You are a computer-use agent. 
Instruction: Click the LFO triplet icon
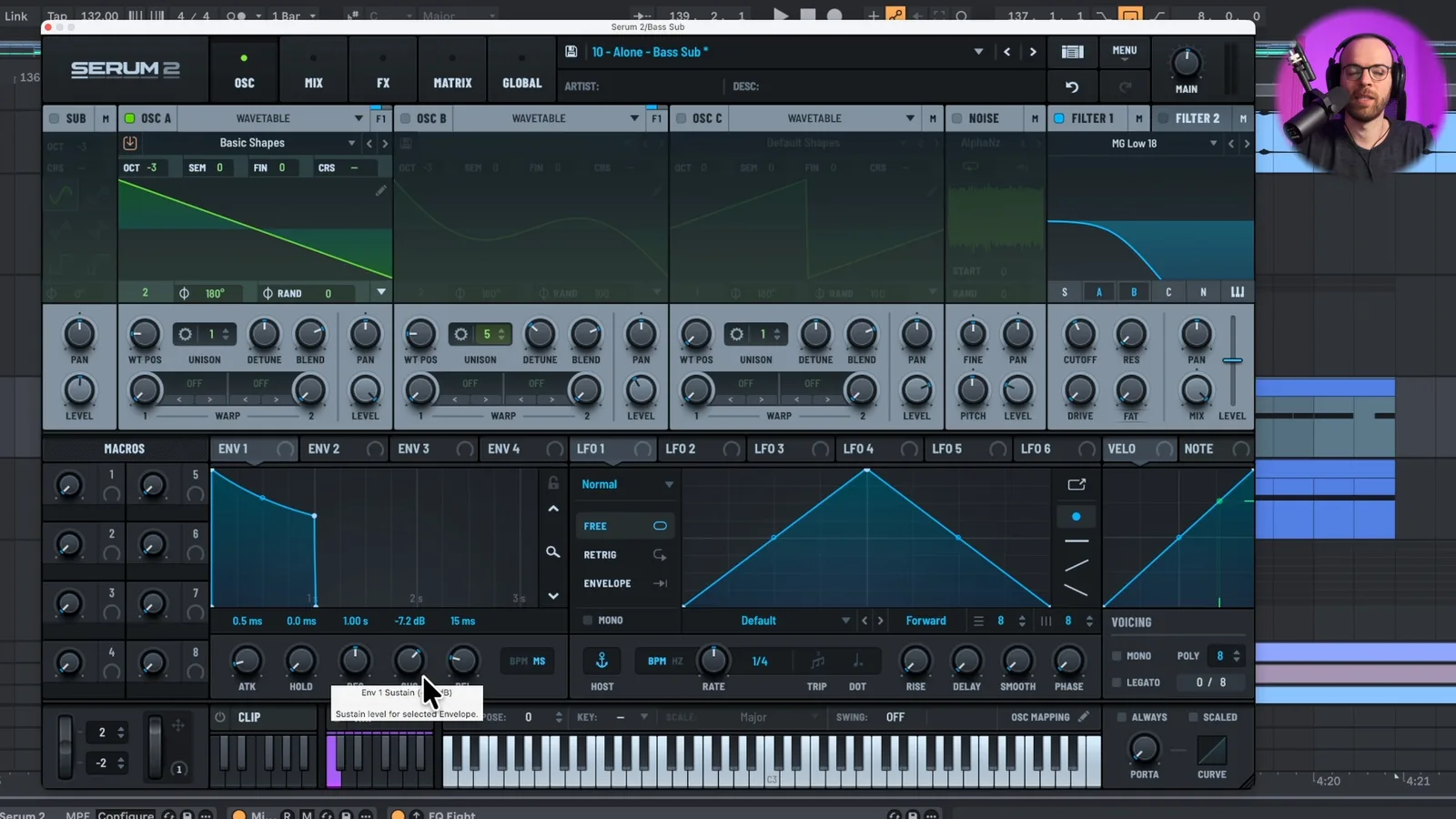[817, 661]
